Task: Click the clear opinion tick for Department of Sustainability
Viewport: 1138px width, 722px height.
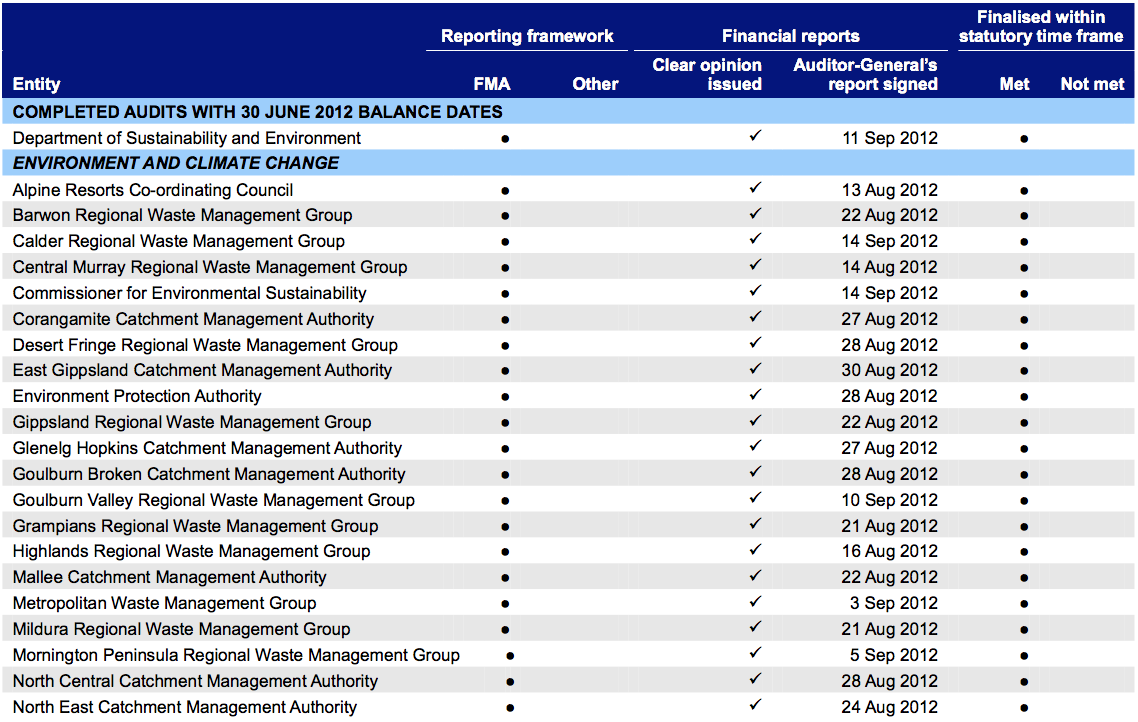Action: tap(756, 135)
